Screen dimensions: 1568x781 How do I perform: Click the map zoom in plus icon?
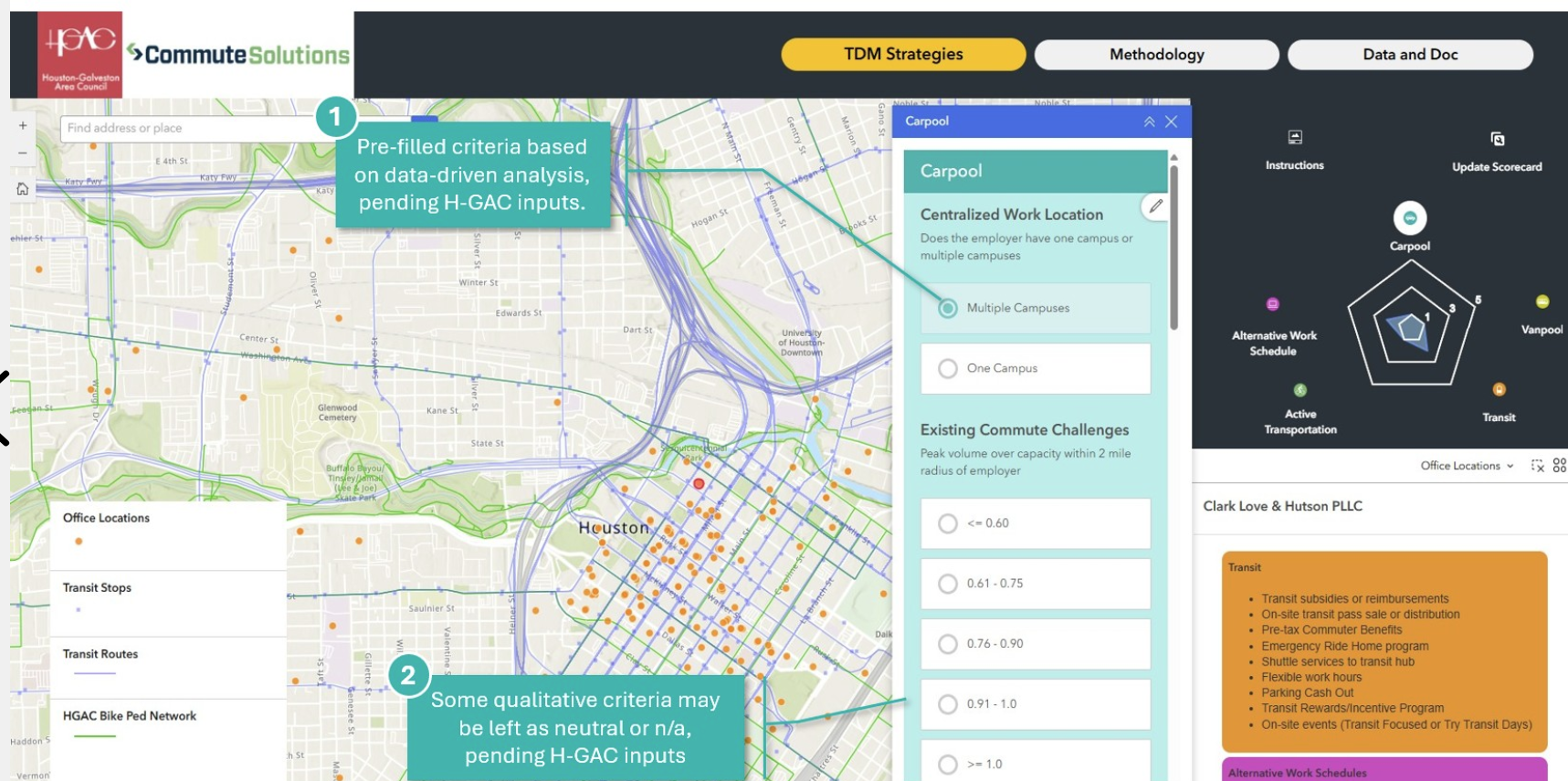point(23,126)
